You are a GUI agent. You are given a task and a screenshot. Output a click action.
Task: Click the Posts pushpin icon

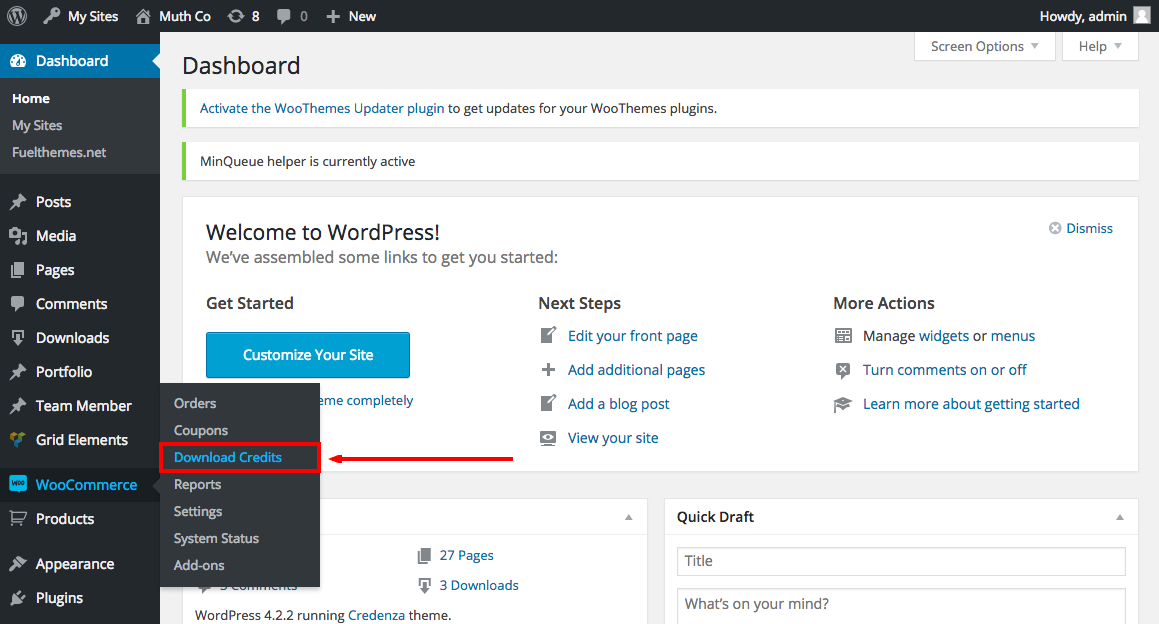(x=18, y=202)
